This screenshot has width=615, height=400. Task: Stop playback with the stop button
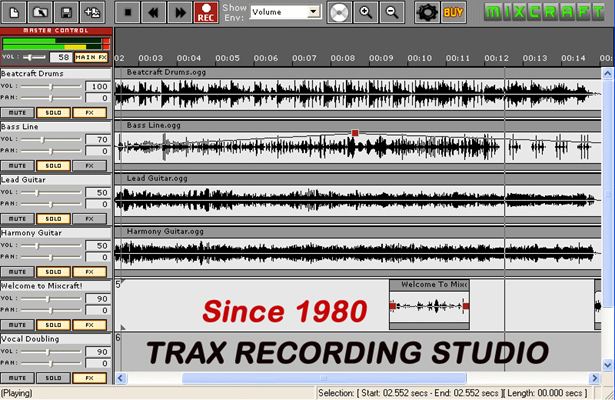pyautogui.click(x=127, y=12)
